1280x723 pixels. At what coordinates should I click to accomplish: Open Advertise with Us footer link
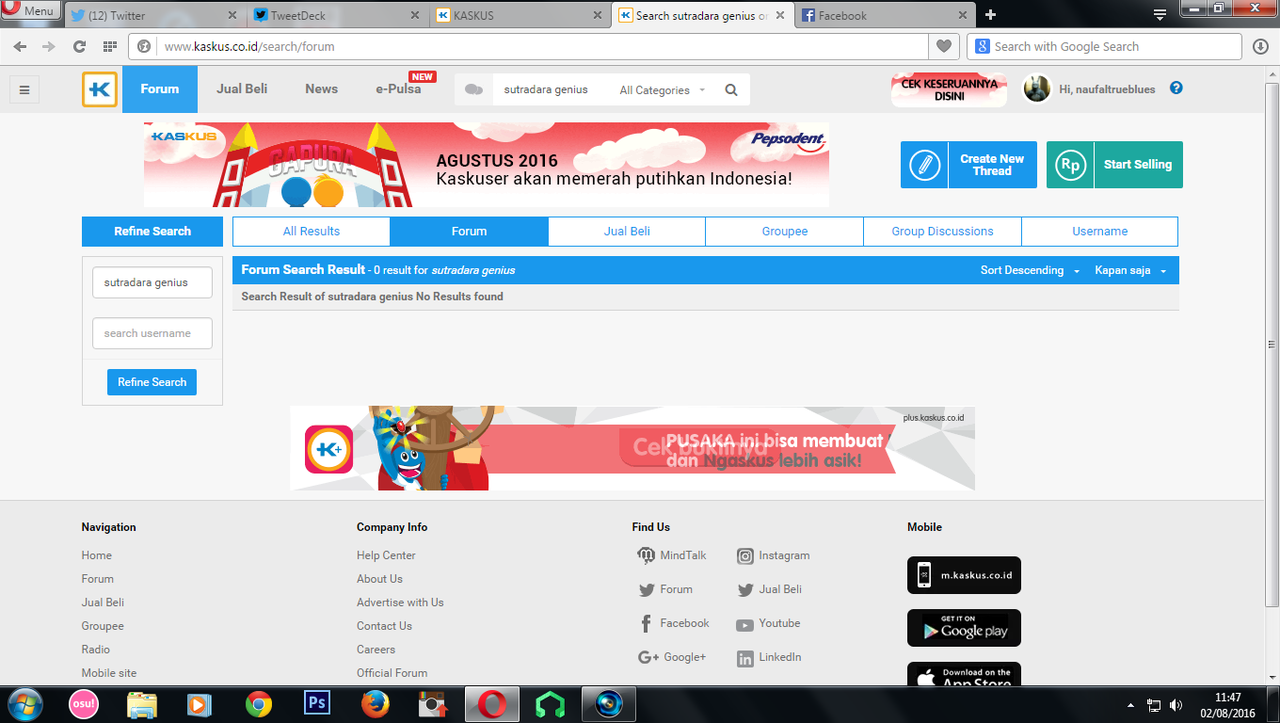tap(400, 602)
